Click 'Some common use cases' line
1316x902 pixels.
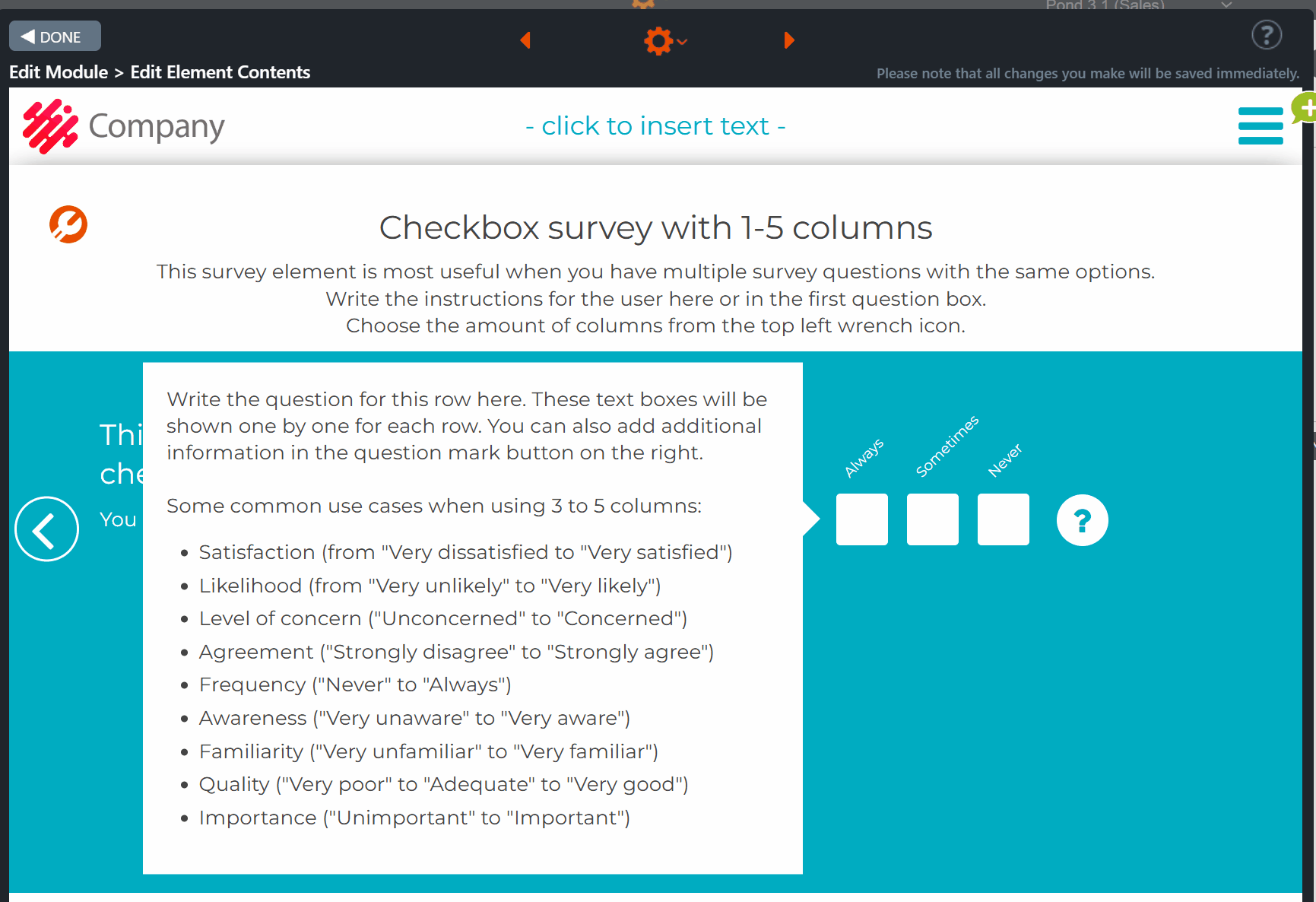tap(434, 506)
